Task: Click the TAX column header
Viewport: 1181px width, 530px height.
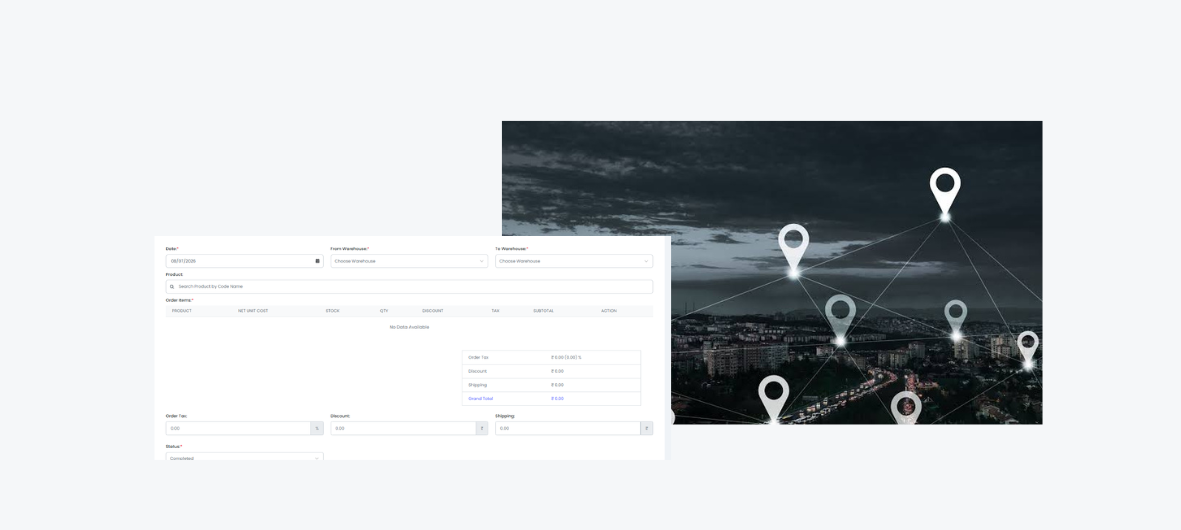Action: coord(496,311)
